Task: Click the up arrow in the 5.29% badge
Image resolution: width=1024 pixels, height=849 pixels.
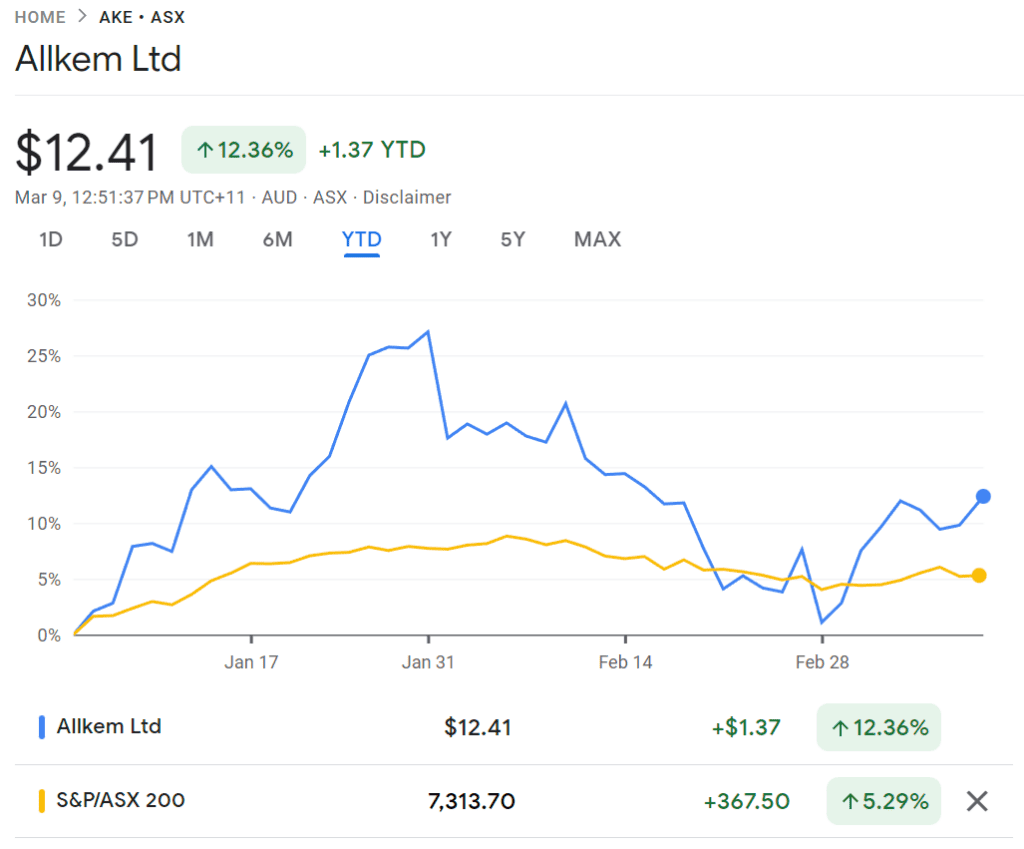Action: click(x=850, y=801)
